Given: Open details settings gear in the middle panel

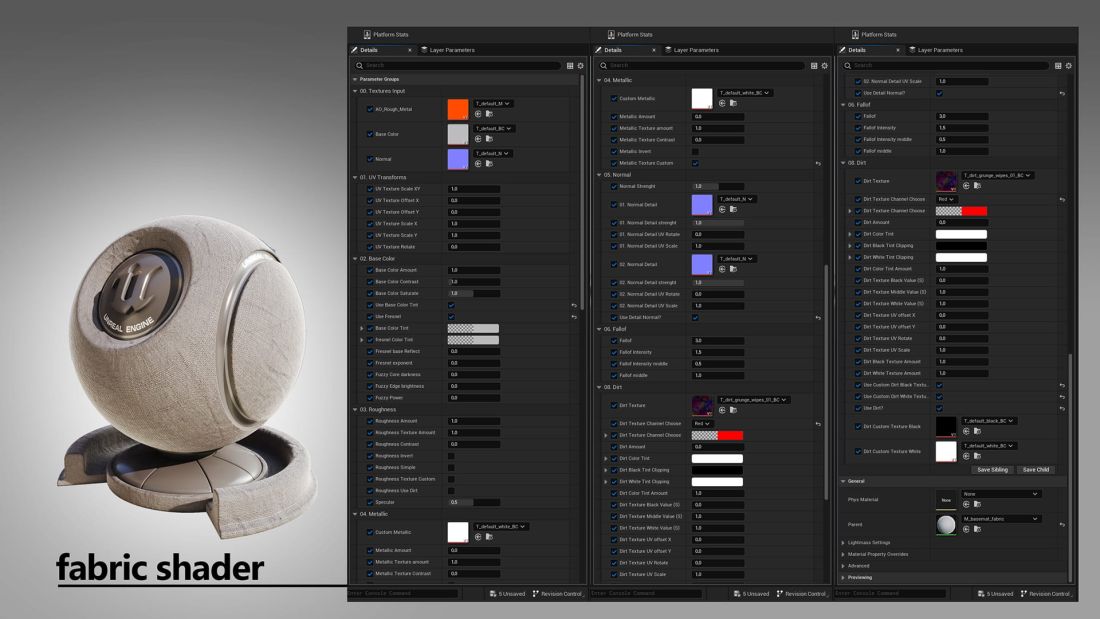Looking at the screenshot, I should pyautogui.click(x=824, y=65).
